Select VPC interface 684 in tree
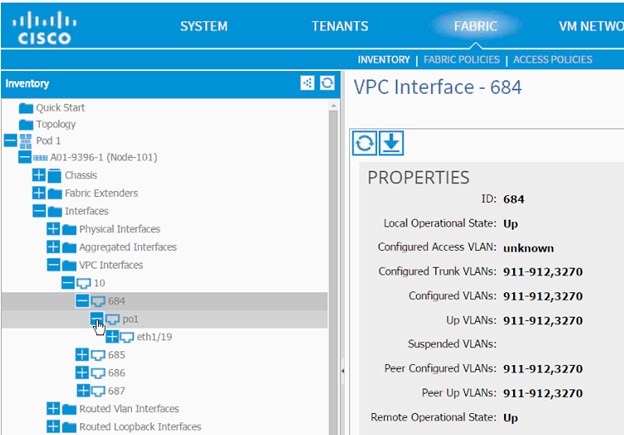624x435 pixels. pyautogui.click(x=116, y=301)
